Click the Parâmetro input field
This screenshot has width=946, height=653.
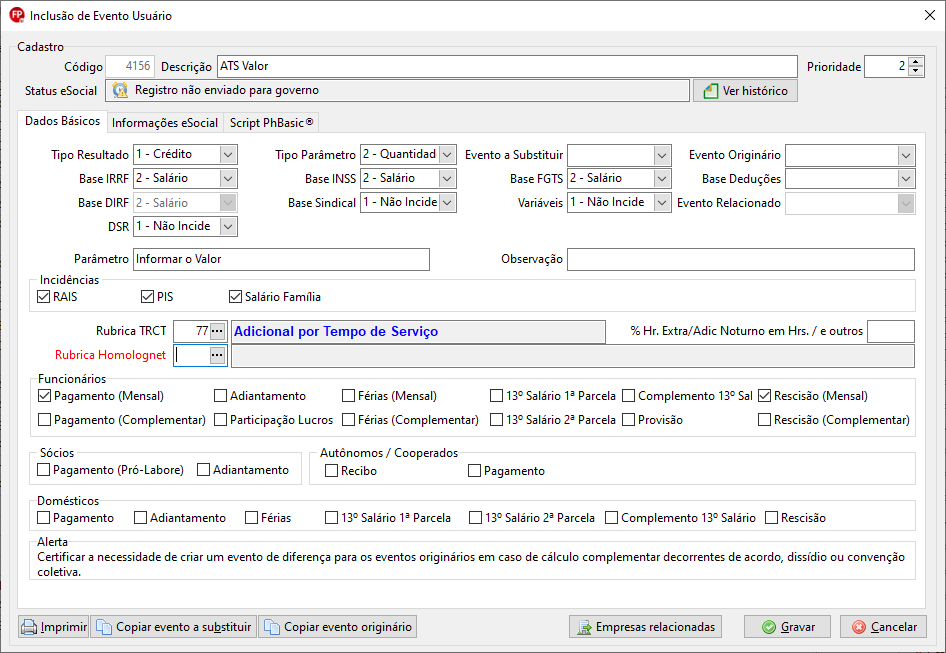click(281, 260)
